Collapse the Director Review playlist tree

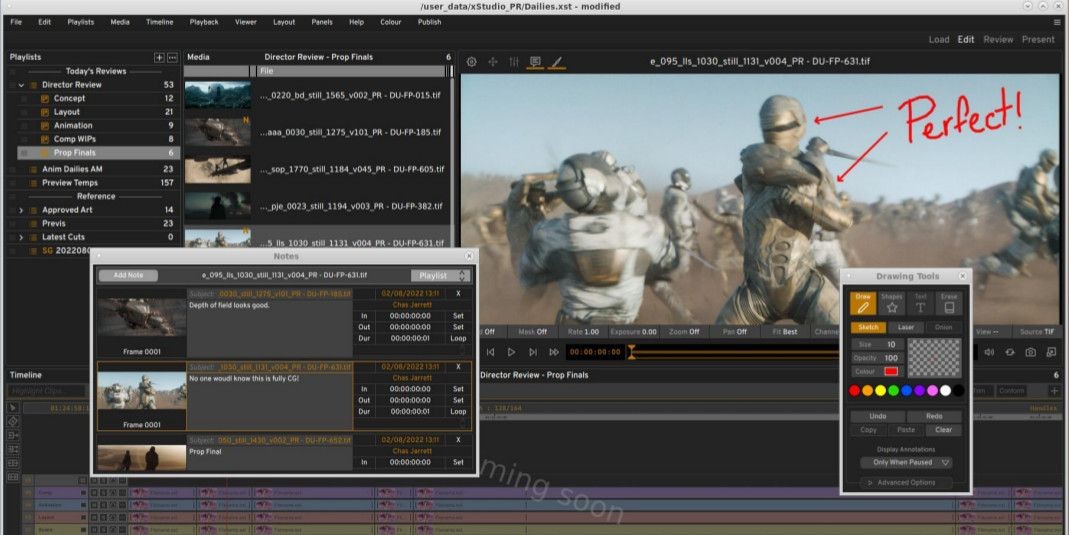22,85
